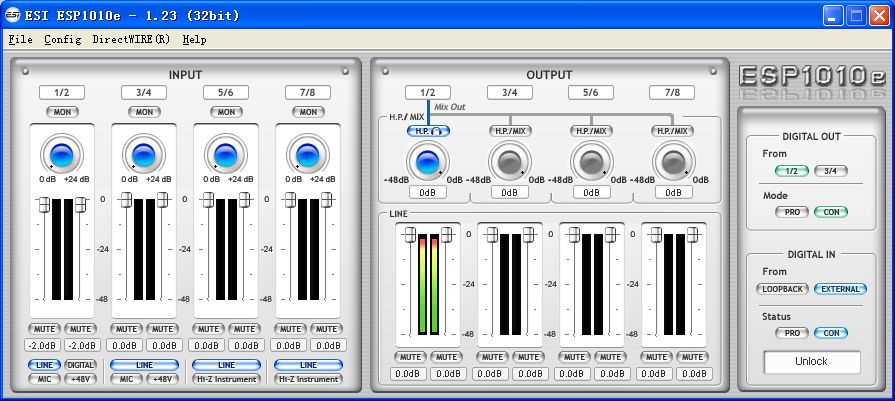Select Hi-Z Instrument for input 5/6
The image size is (895, 401).
(x=227, y=379)
